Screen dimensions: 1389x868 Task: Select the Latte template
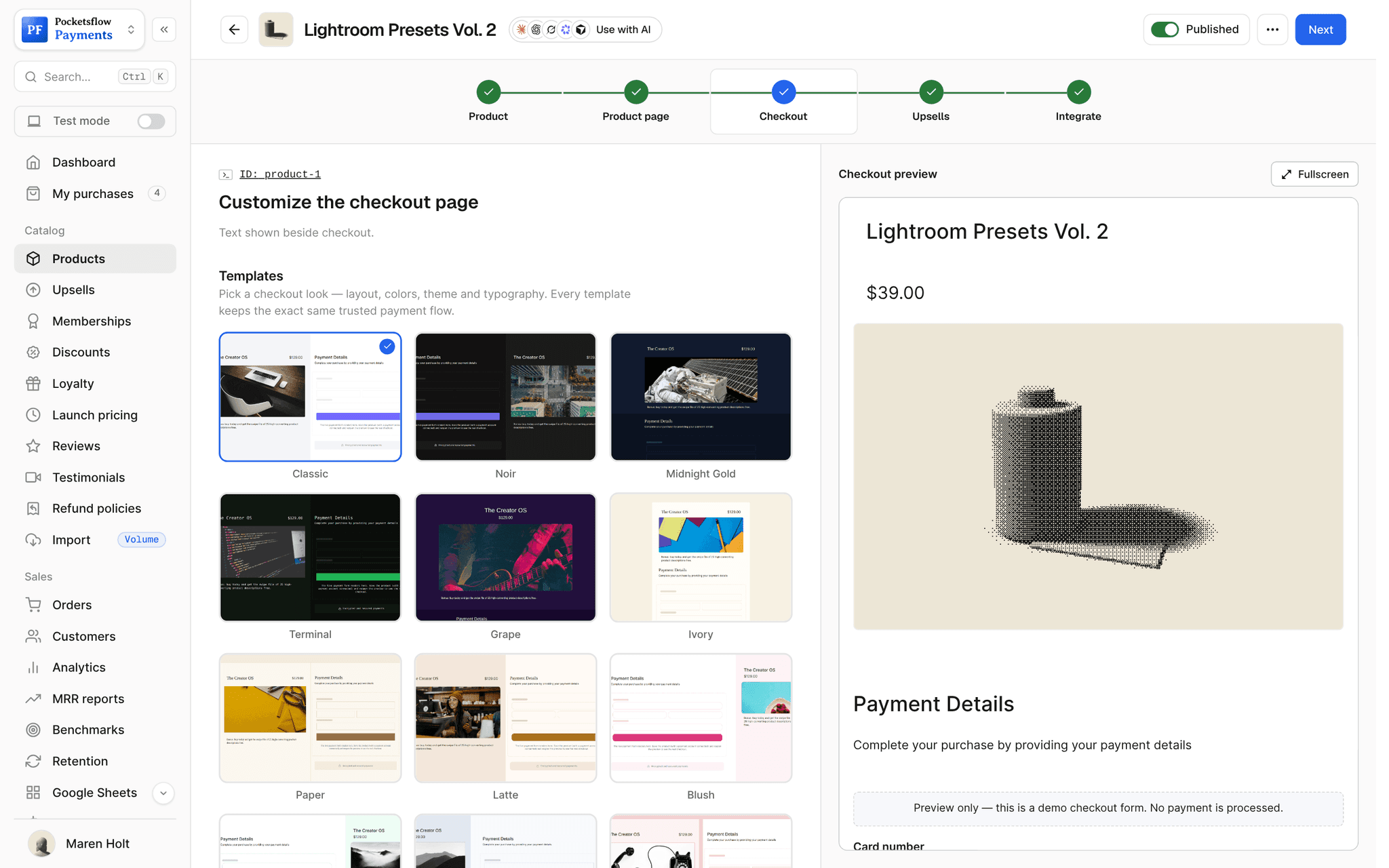pyautogui.click(x=505, y=718)
